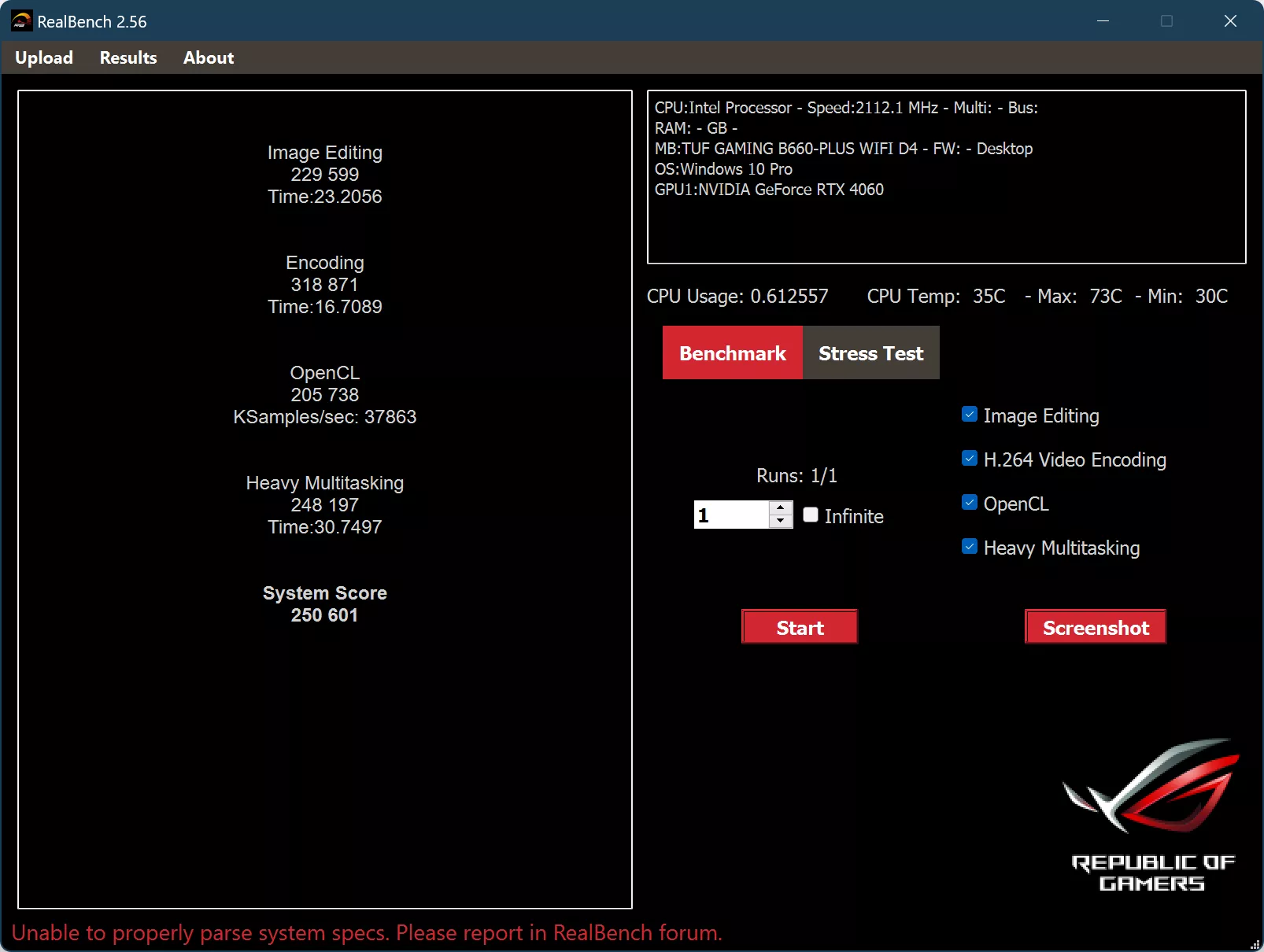Click the RealBench app icon in title bar

(x=22, y=21)
